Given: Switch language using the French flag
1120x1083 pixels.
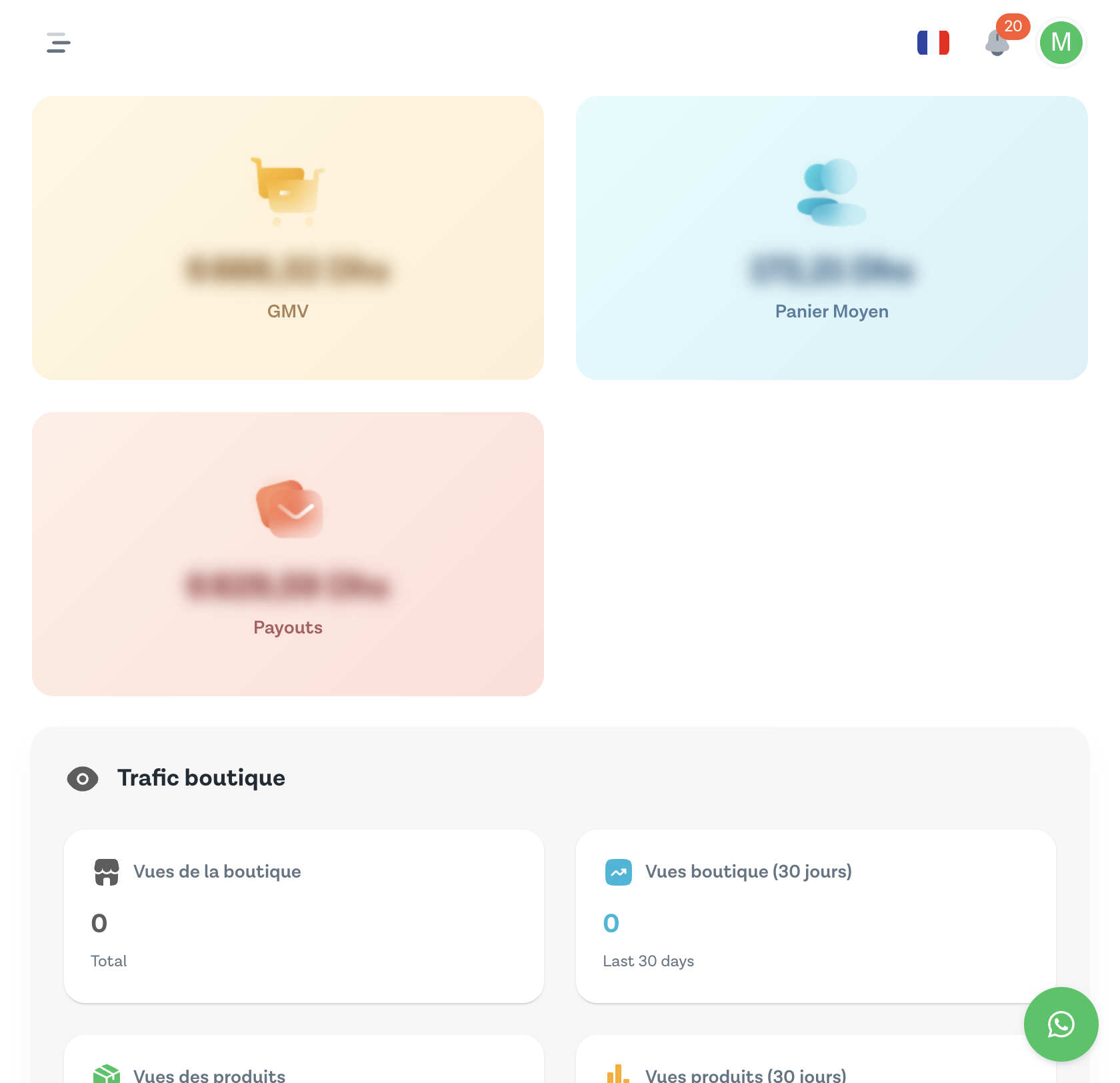Looking at the screenshot, I should pos(933,43).
